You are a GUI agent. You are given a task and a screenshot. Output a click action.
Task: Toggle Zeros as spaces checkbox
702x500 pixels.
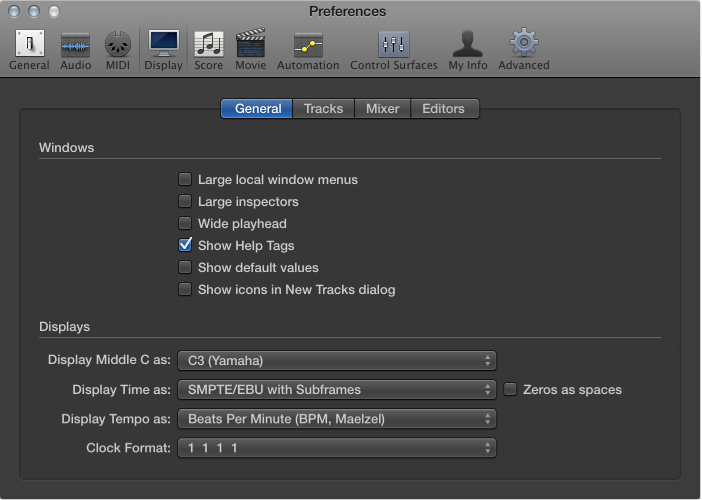click(x=510, y=389)
